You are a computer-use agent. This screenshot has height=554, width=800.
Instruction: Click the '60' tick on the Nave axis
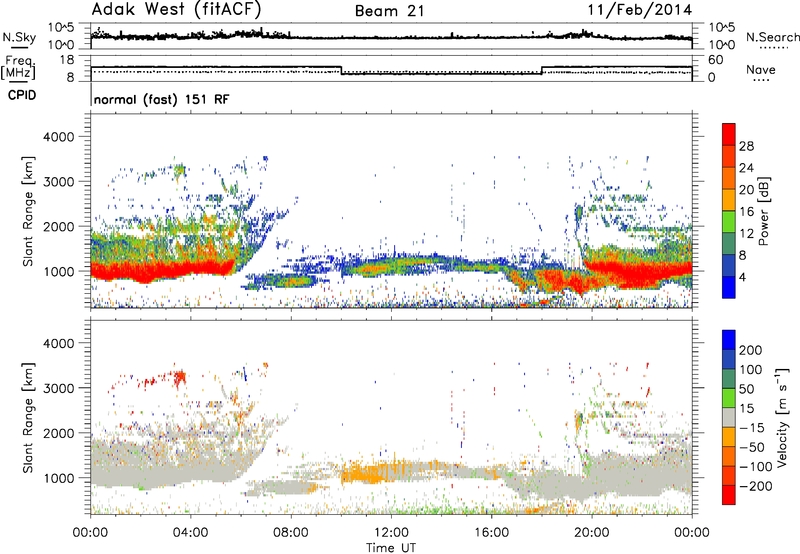tap(716, 60)
